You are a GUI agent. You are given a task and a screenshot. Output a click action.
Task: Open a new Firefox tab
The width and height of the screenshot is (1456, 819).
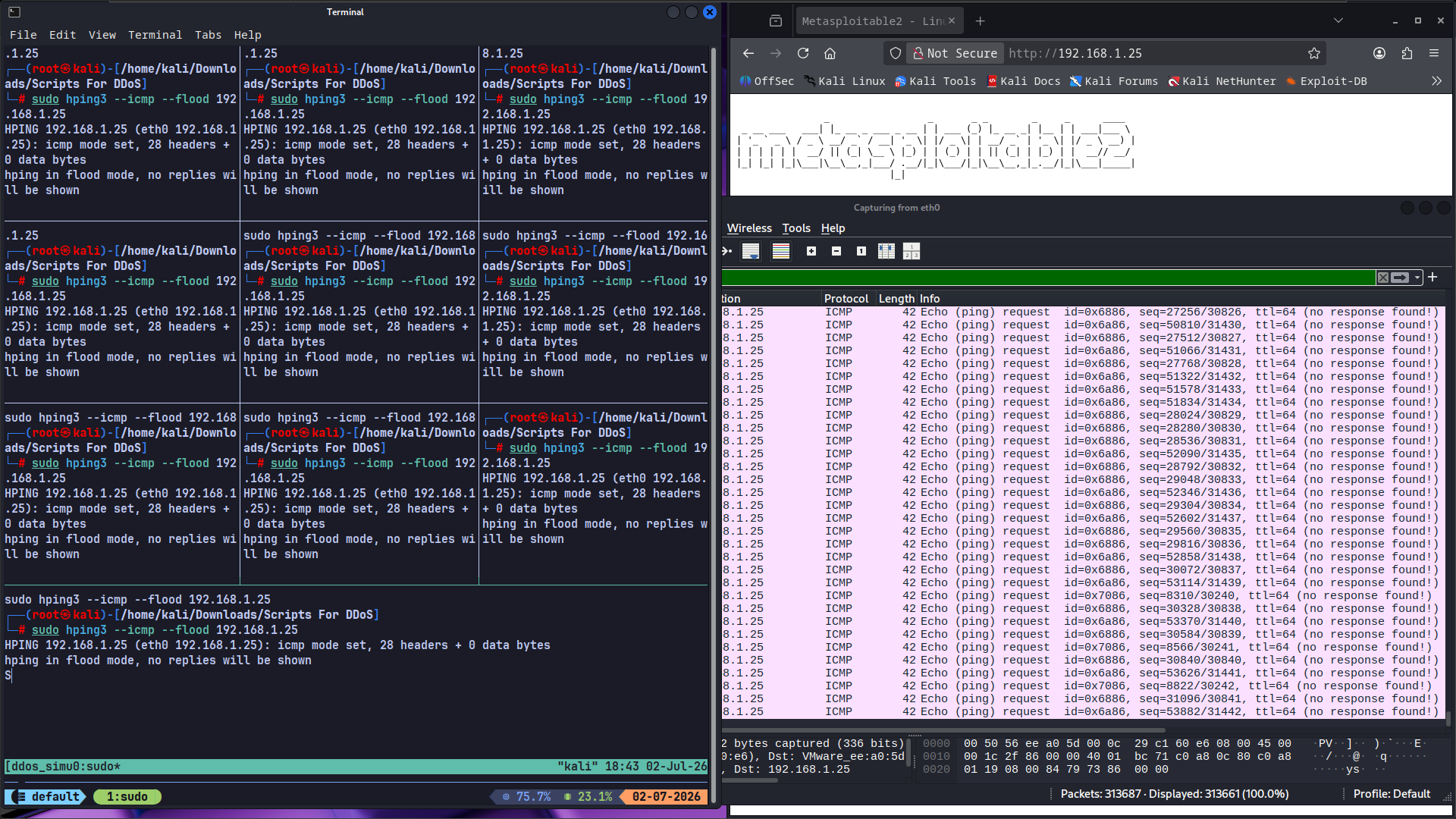(980, 21)
